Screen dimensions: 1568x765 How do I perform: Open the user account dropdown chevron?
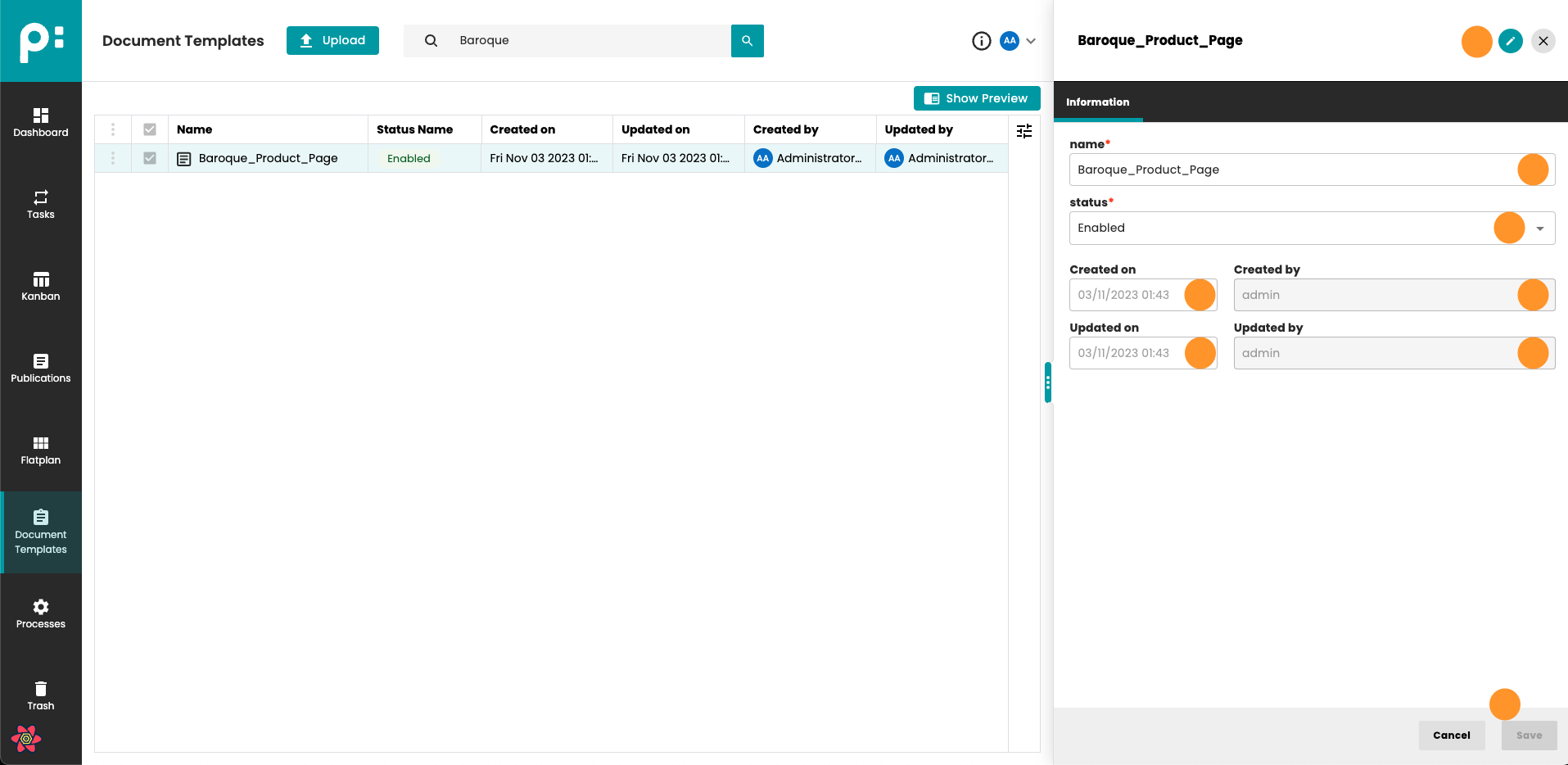pos(1031,41)
